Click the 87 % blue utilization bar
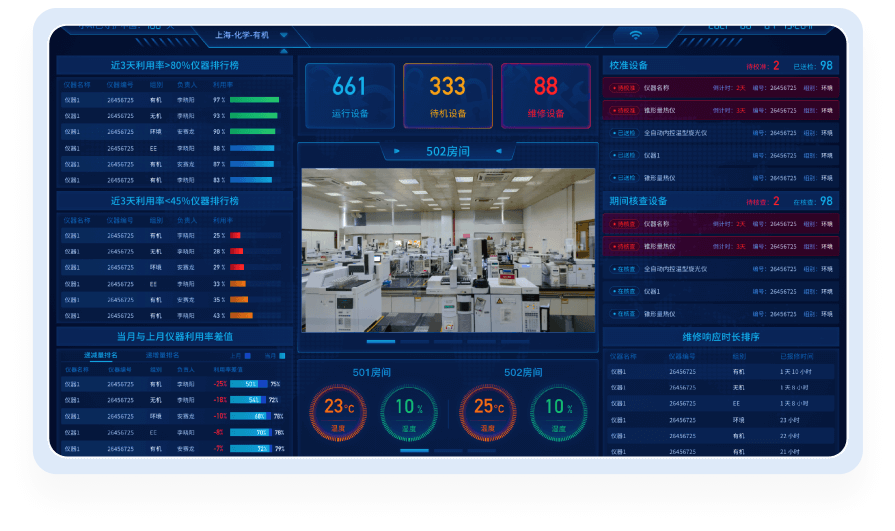The width and height of the screenshot is (895, 531). [252, 164]
